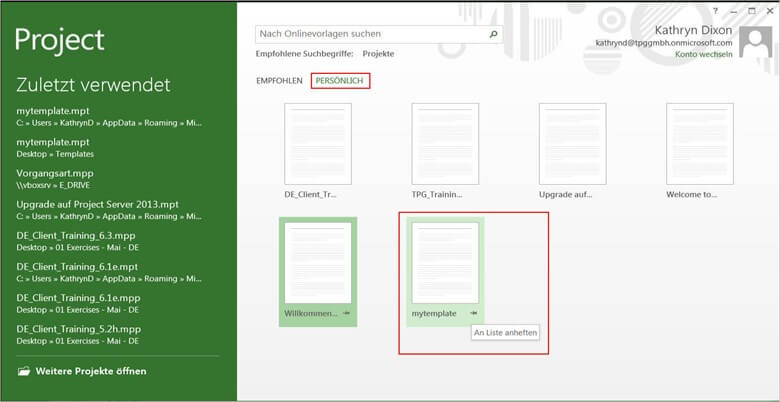This screenshot has height=402, width=780.
Task: Maximize the Project window
Action: (x=752, y=11)
